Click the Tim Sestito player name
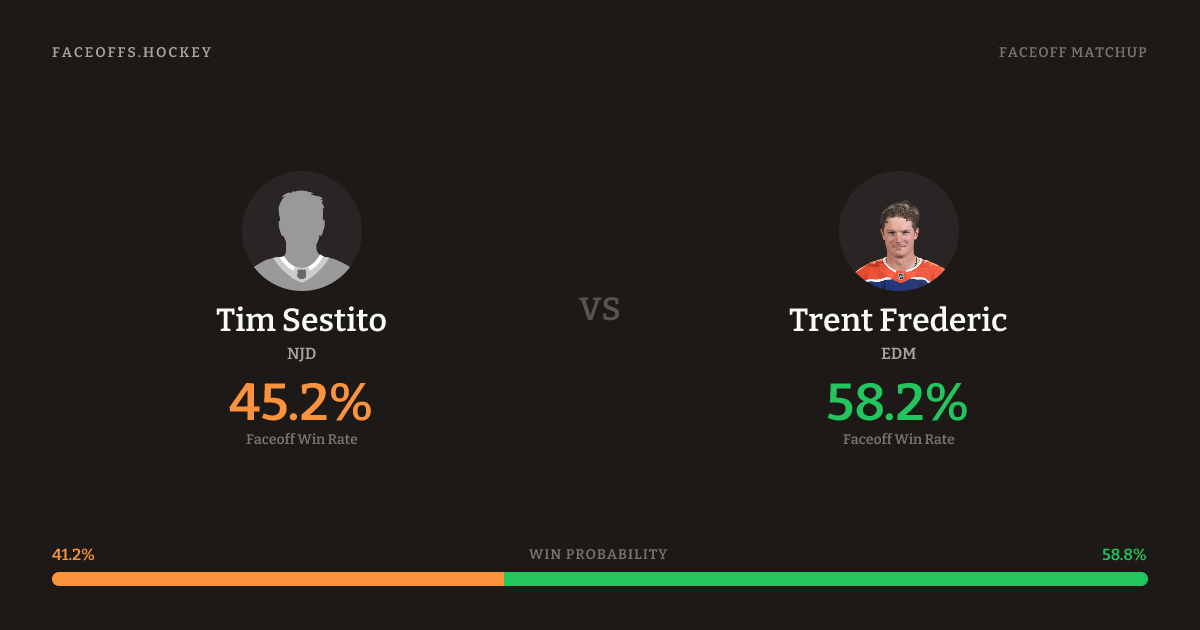Screen dimensions: 1200x630 301,320
